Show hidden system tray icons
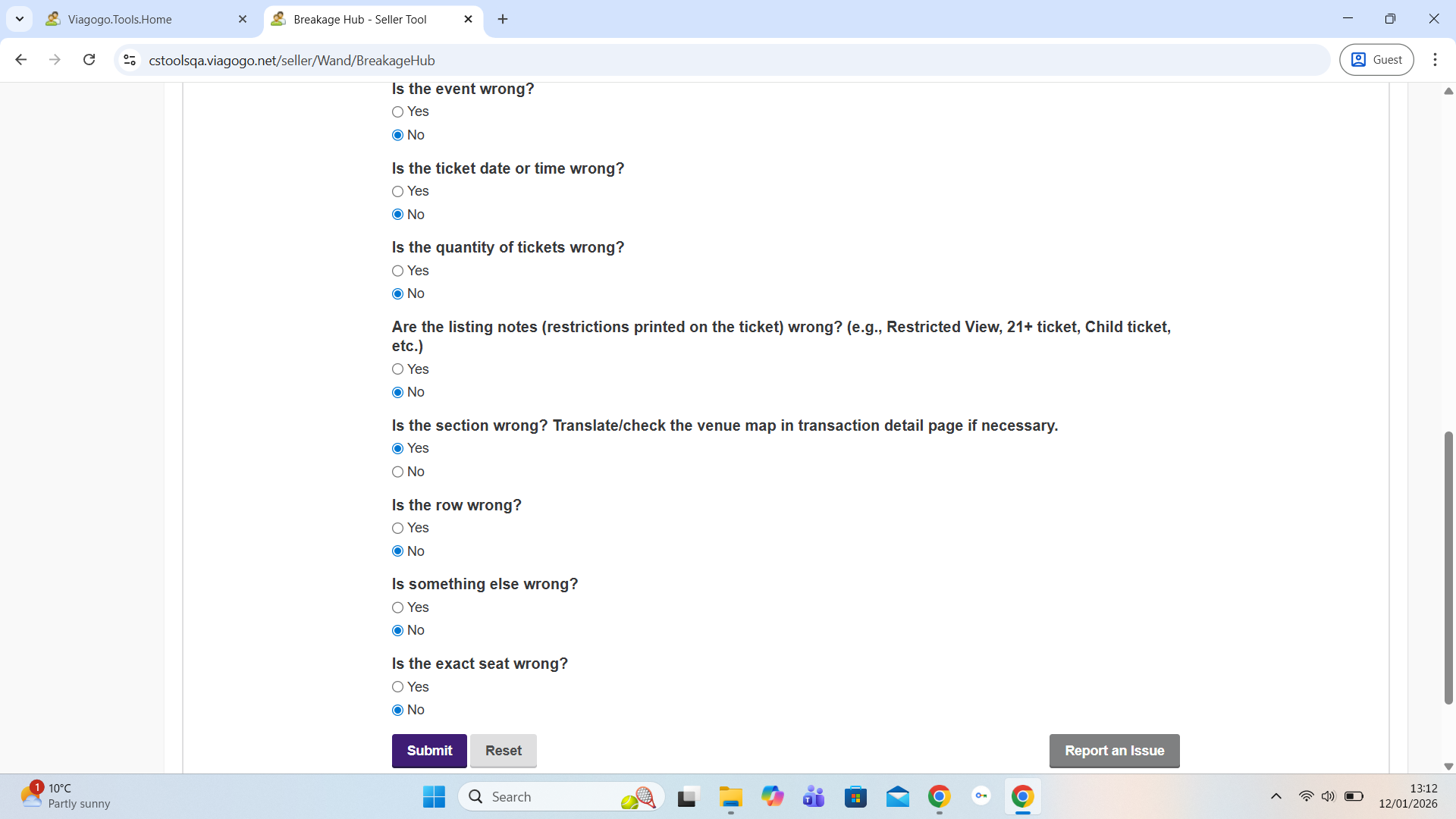 pyautogui.click(x=1276, y=796)
